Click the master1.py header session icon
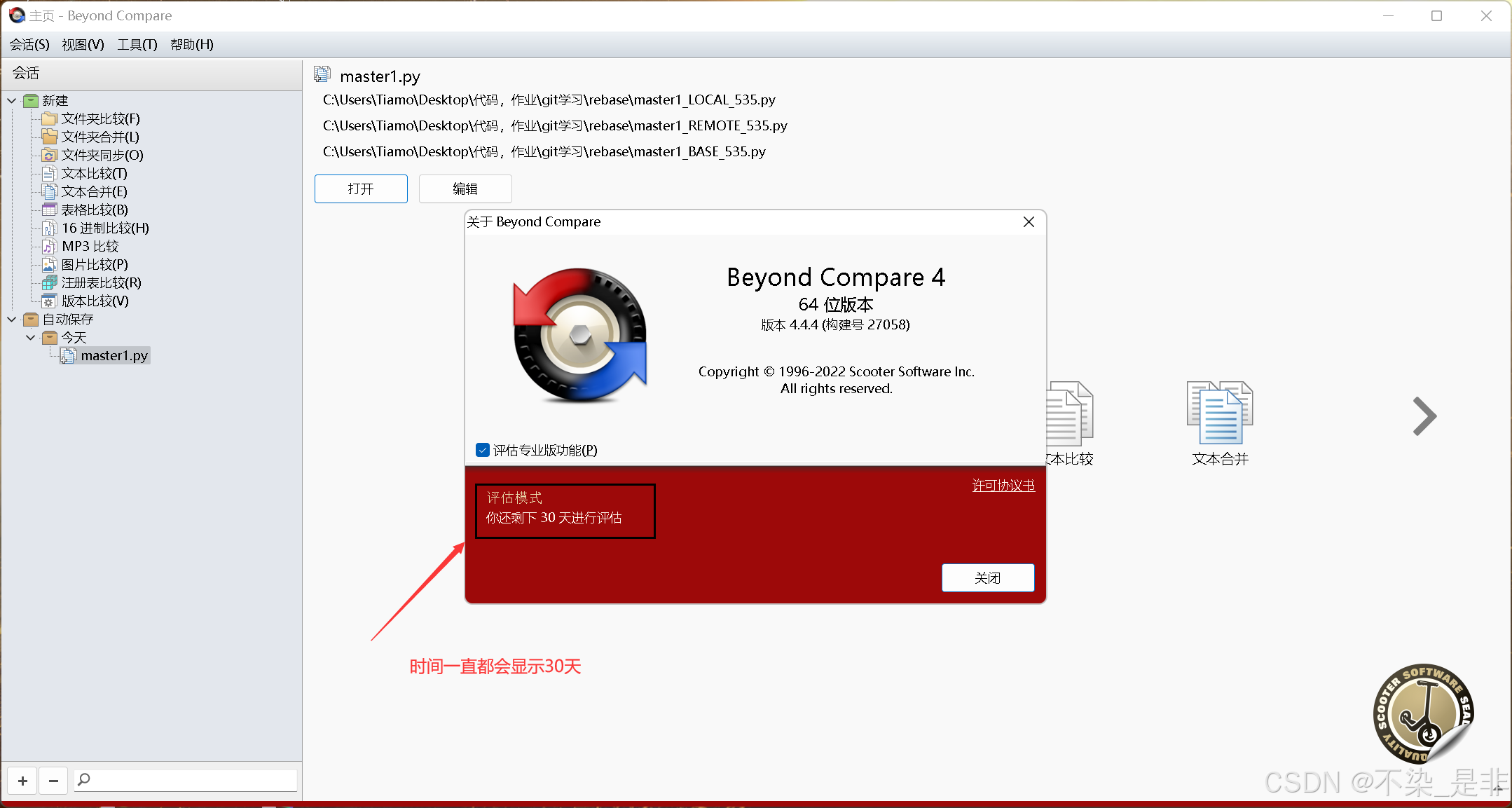The height and width of the screenshot is (808, 1512). [322, 74]
